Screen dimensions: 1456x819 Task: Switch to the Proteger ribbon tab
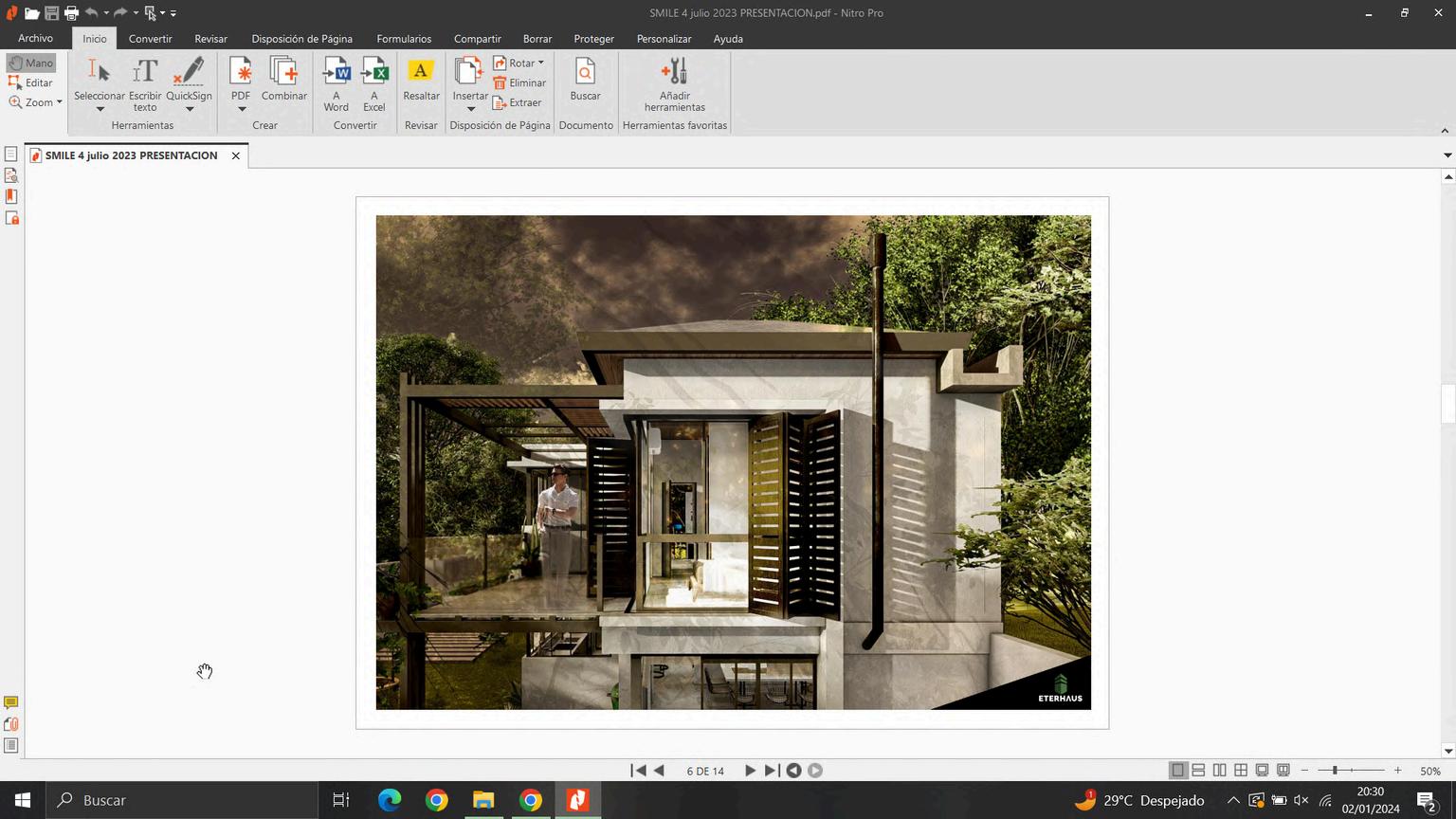[593, 39]
